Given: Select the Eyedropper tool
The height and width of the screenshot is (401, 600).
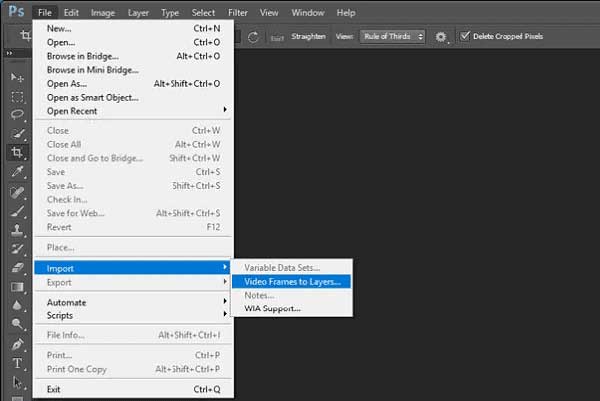Looking at the screenshot, I should (17, 172).
